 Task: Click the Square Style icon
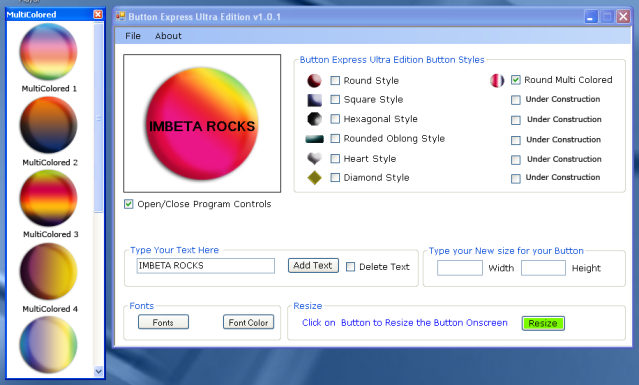tap(314, 100)
